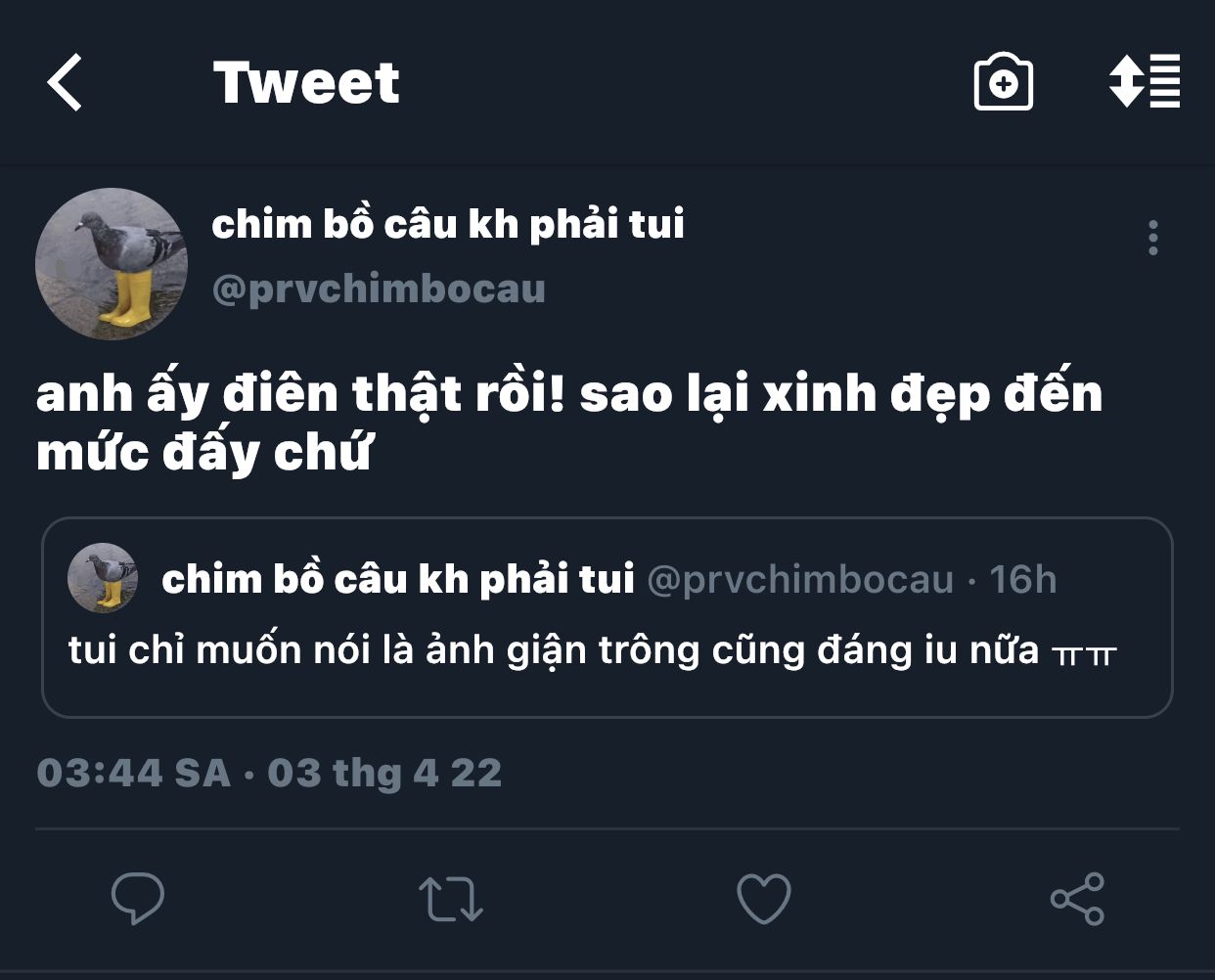The image size is (1215, 980).
Task: Go back using the left arrow
Action: pyautogui.click(x=65, y=82)
